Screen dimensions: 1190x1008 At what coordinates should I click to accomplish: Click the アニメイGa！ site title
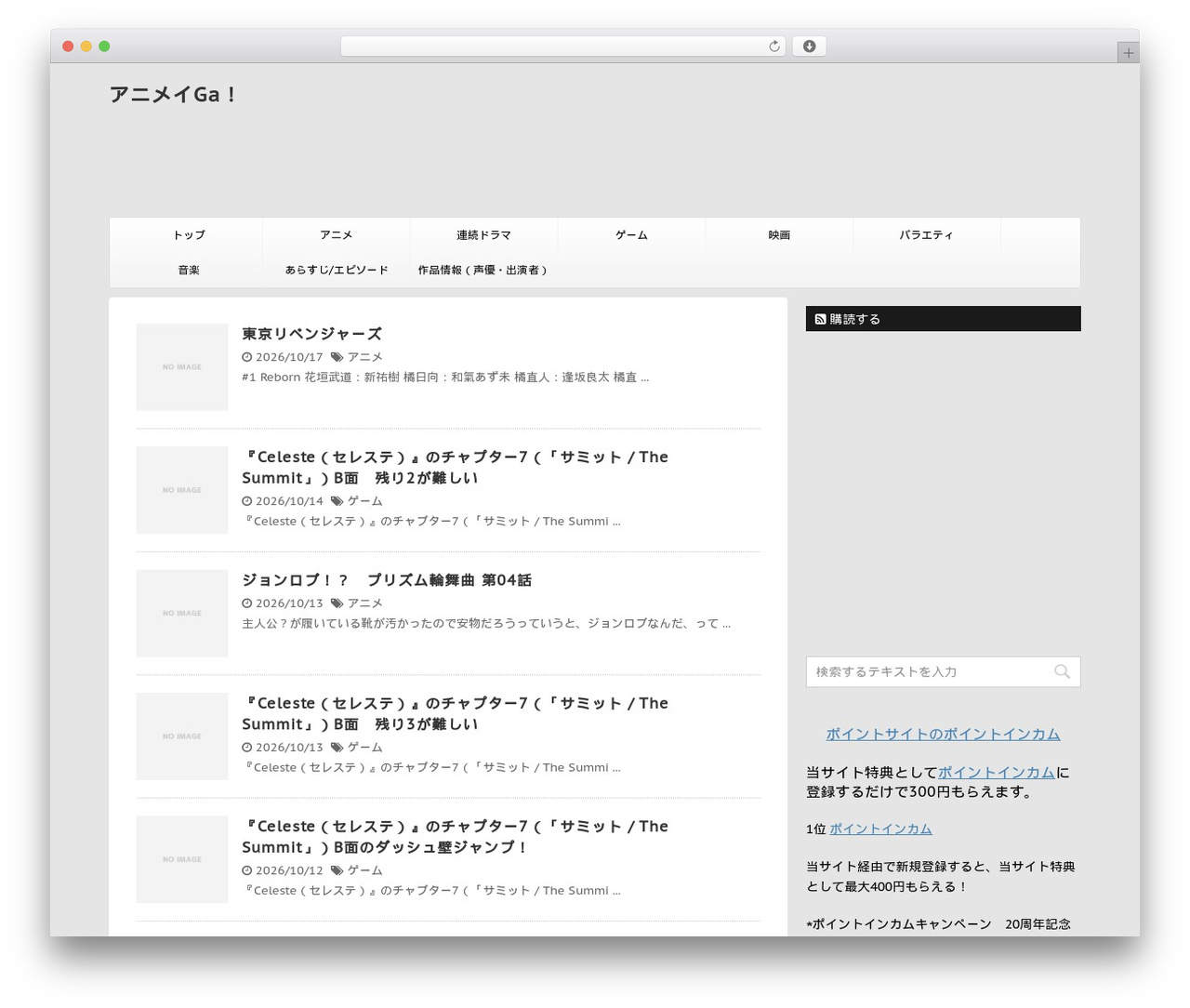[173, 94]
